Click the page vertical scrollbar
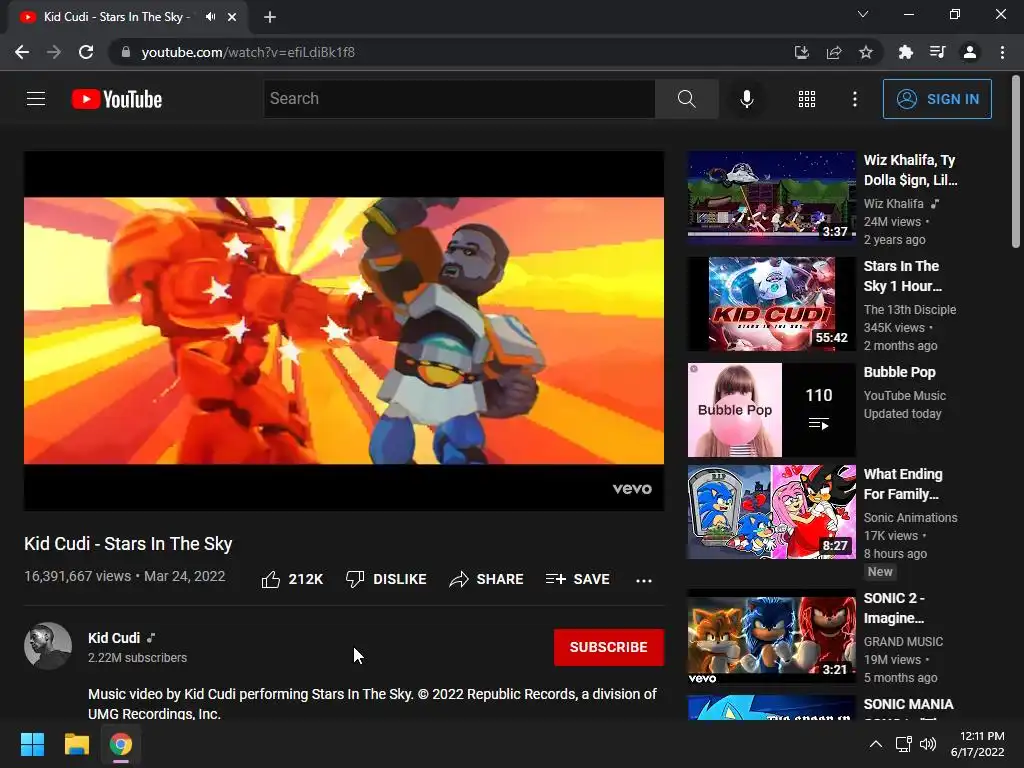 [1016, 161]
